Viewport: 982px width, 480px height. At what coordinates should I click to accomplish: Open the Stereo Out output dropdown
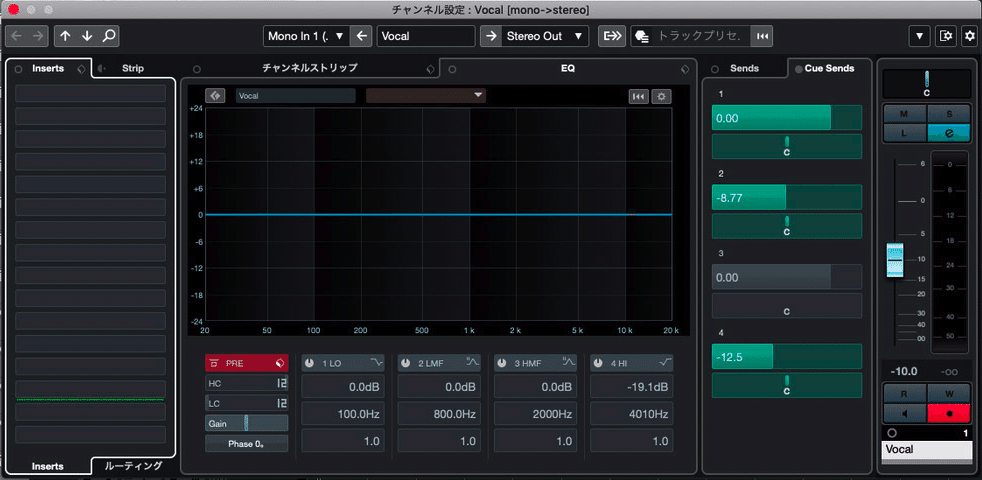[x=545, y=36]
